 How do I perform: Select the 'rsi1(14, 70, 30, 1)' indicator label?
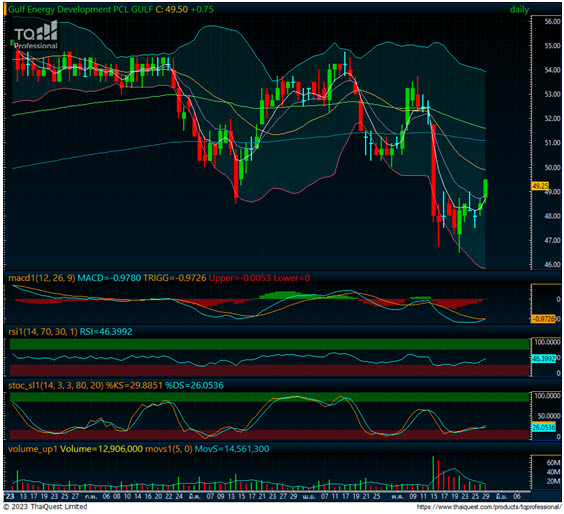[x=43, y=332]
